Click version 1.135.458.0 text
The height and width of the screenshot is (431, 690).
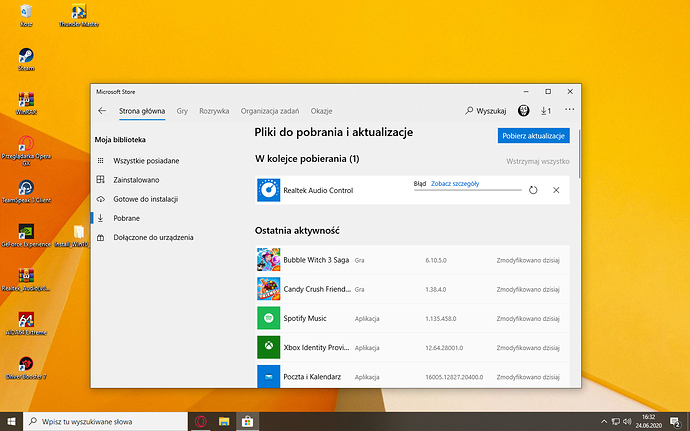coord(440,318)
